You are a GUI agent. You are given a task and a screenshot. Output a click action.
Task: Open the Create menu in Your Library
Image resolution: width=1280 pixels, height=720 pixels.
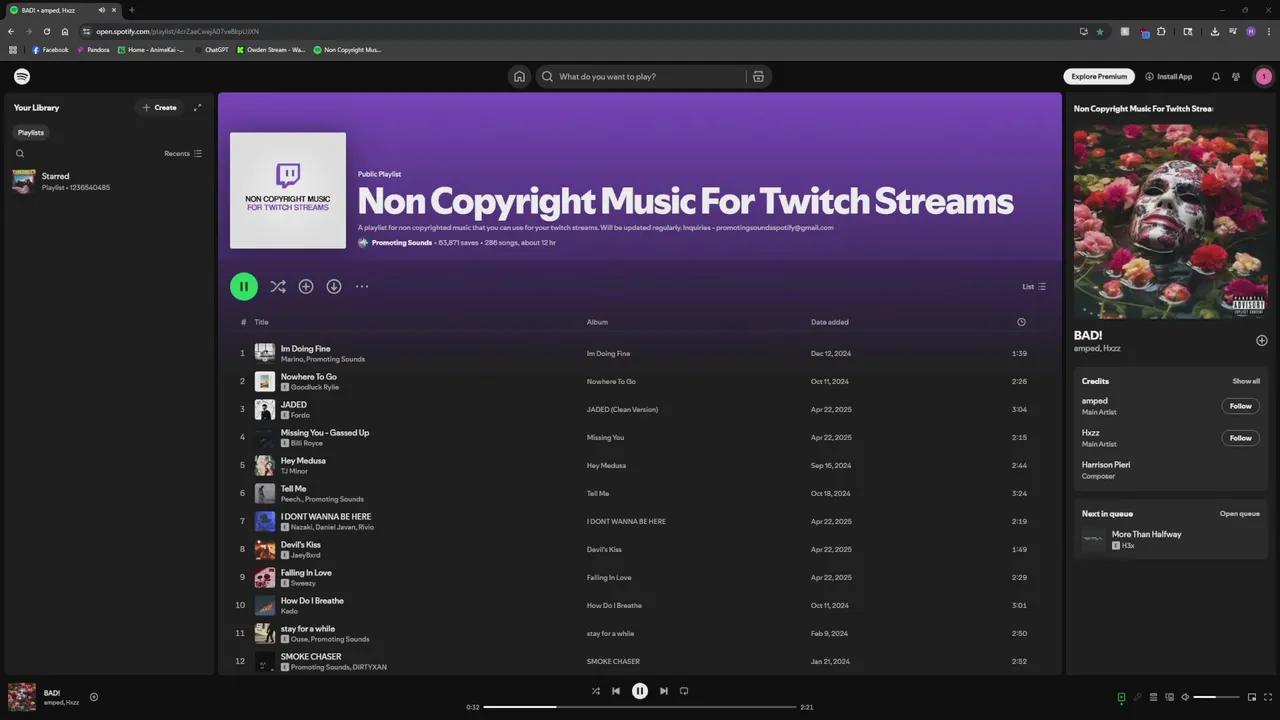pos(160,107)
